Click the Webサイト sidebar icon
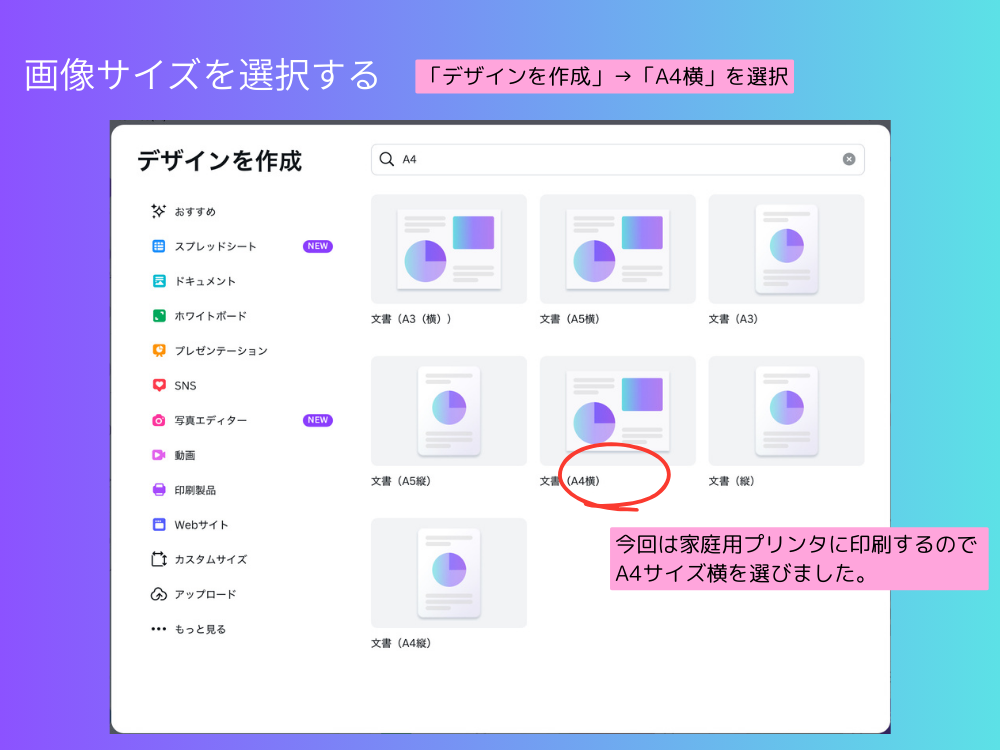 (158, 524)
